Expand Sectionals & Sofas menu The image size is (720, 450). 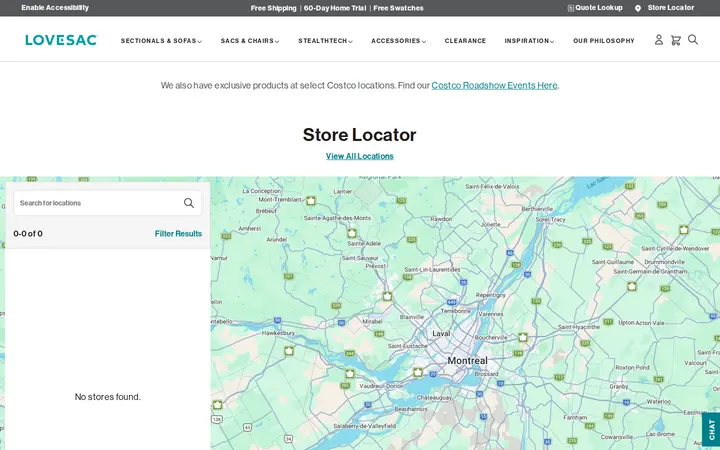pyautogui.click(x=161, y=41)
